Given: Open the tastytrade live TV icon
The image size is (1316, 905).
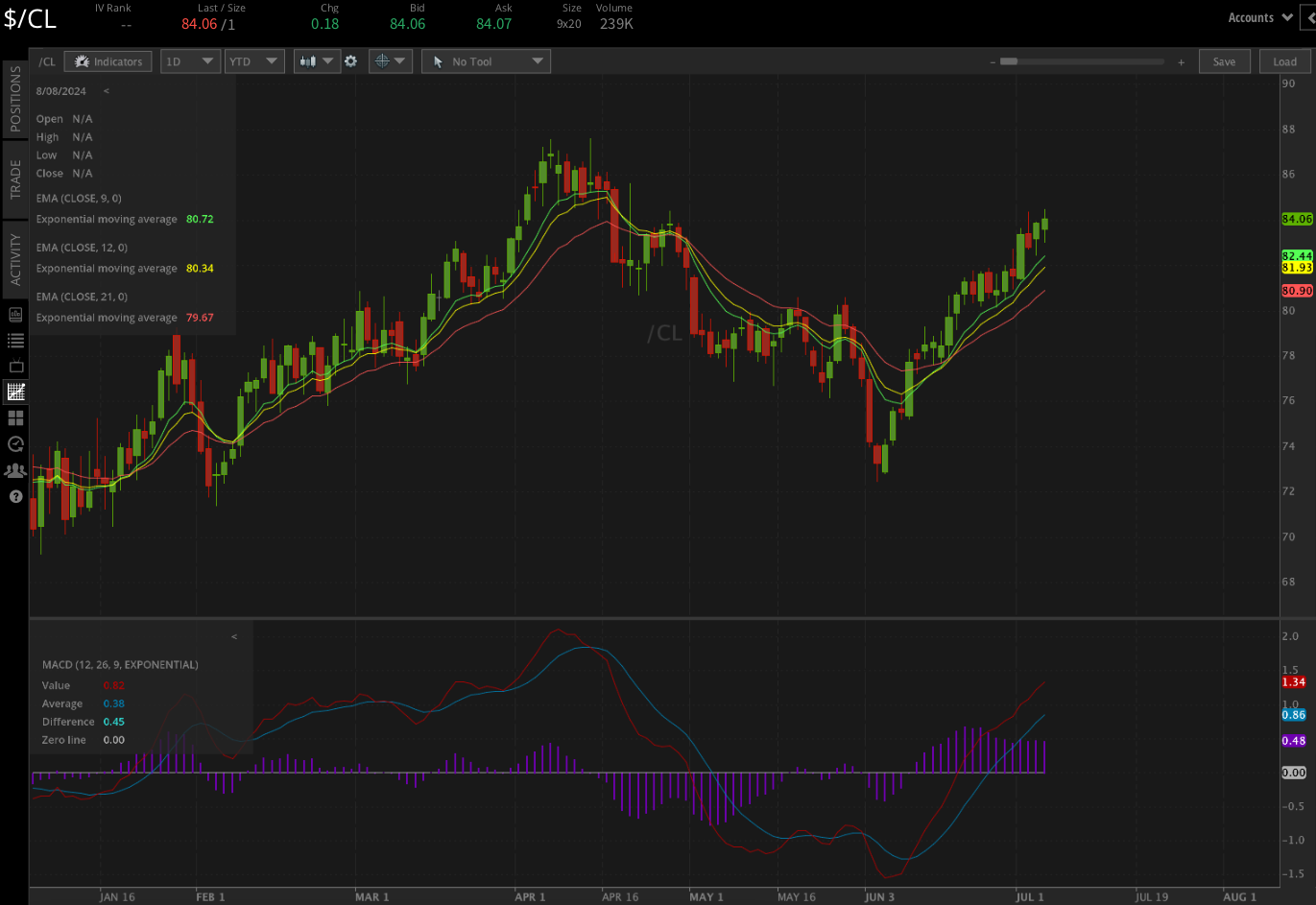Looking at the screenshot, I should pos(14,365).
